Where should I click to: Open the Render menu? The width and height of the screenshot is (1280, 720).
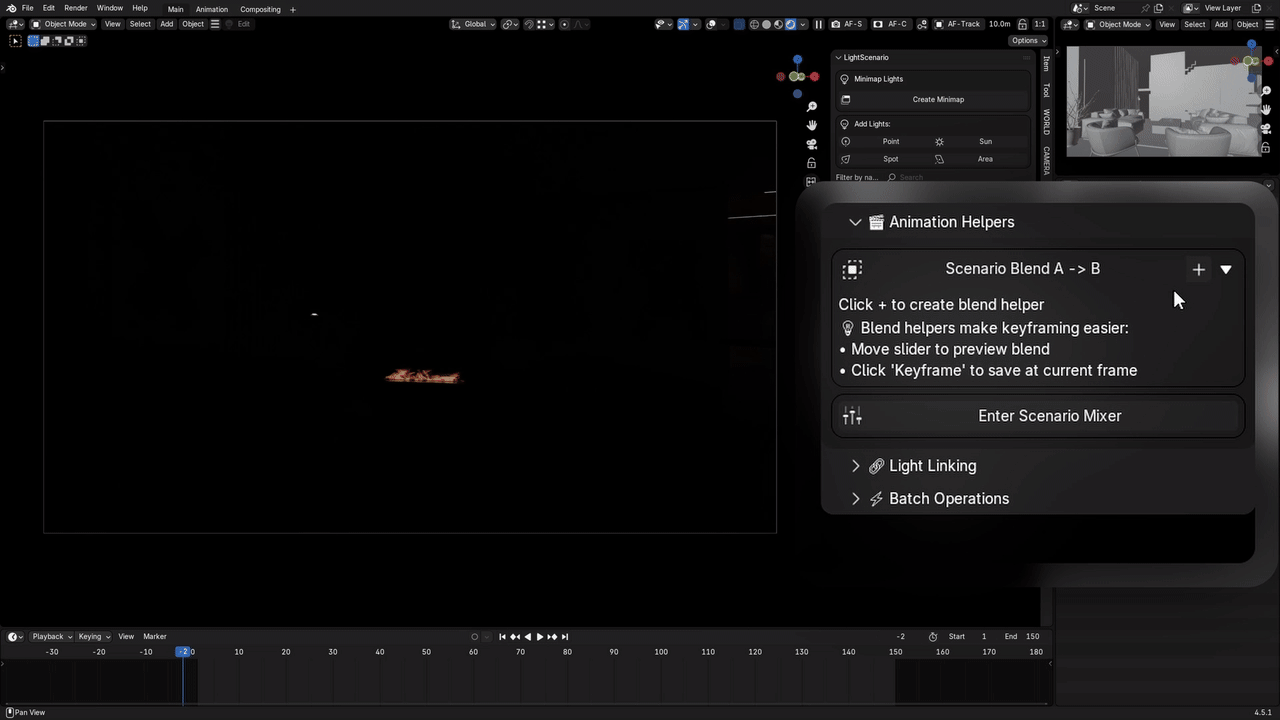76,8
